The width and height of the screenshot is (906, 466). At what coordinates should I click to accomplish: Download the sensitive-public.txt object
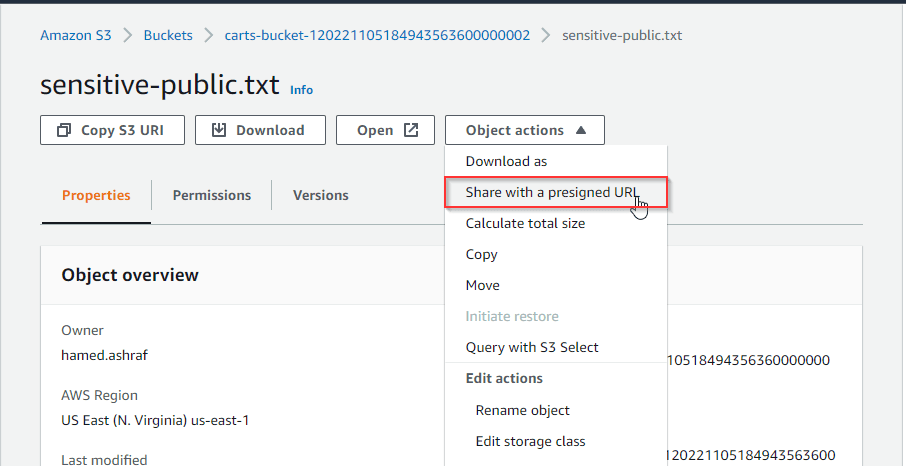click(260, 130)
